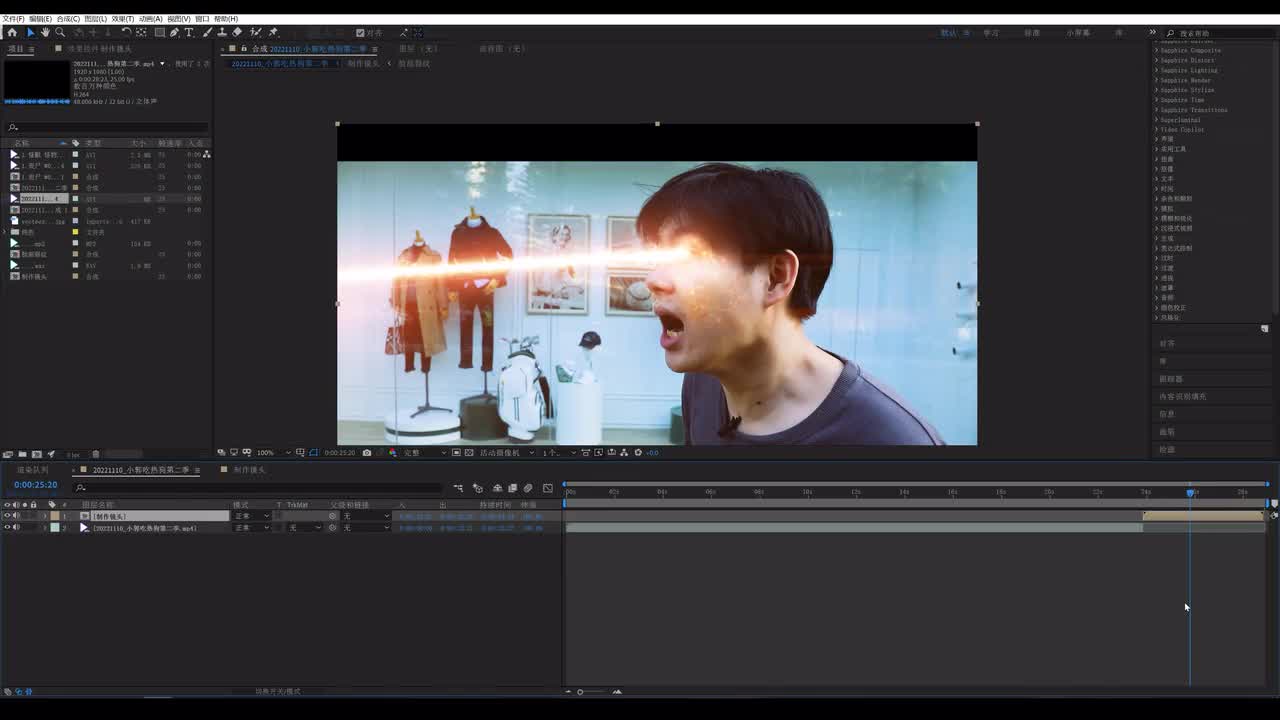Switch to the 制作镜头 timeline tab

[x=249, y=470]
